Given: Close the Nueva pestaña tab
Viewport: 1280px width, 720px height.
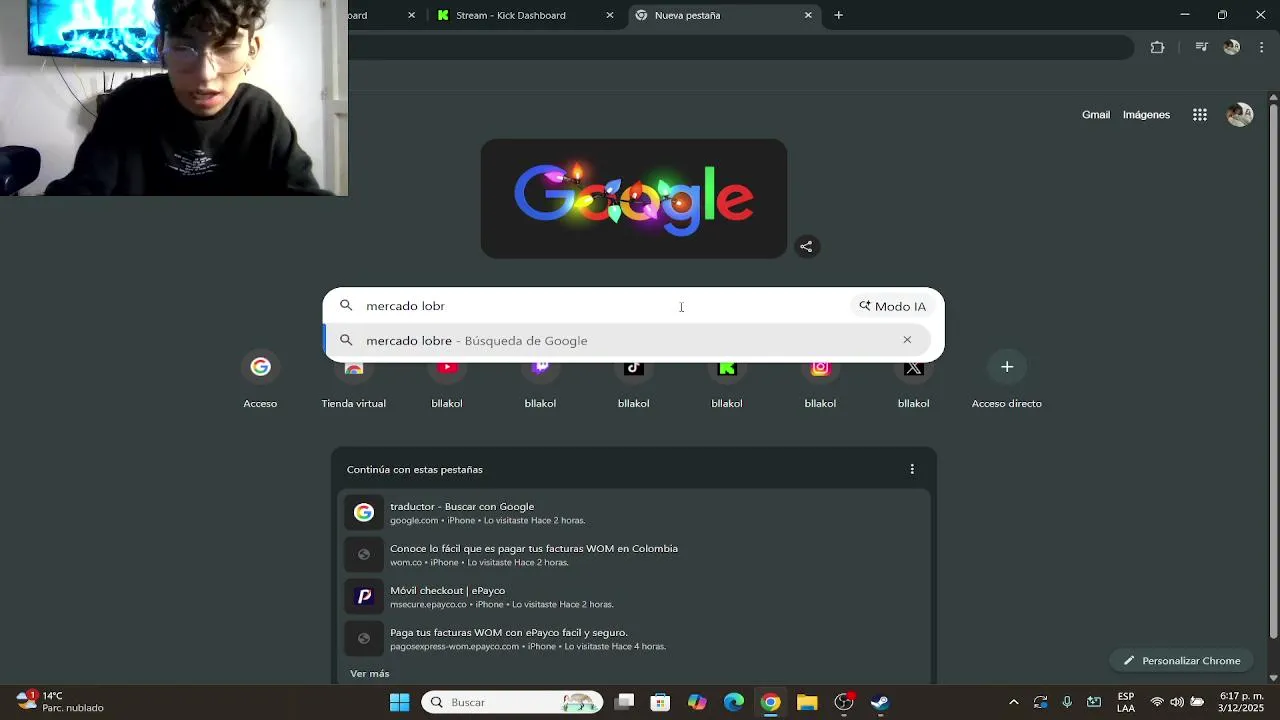Looking at the screenshot, I should pyautogui.click(x=808, y=15).
